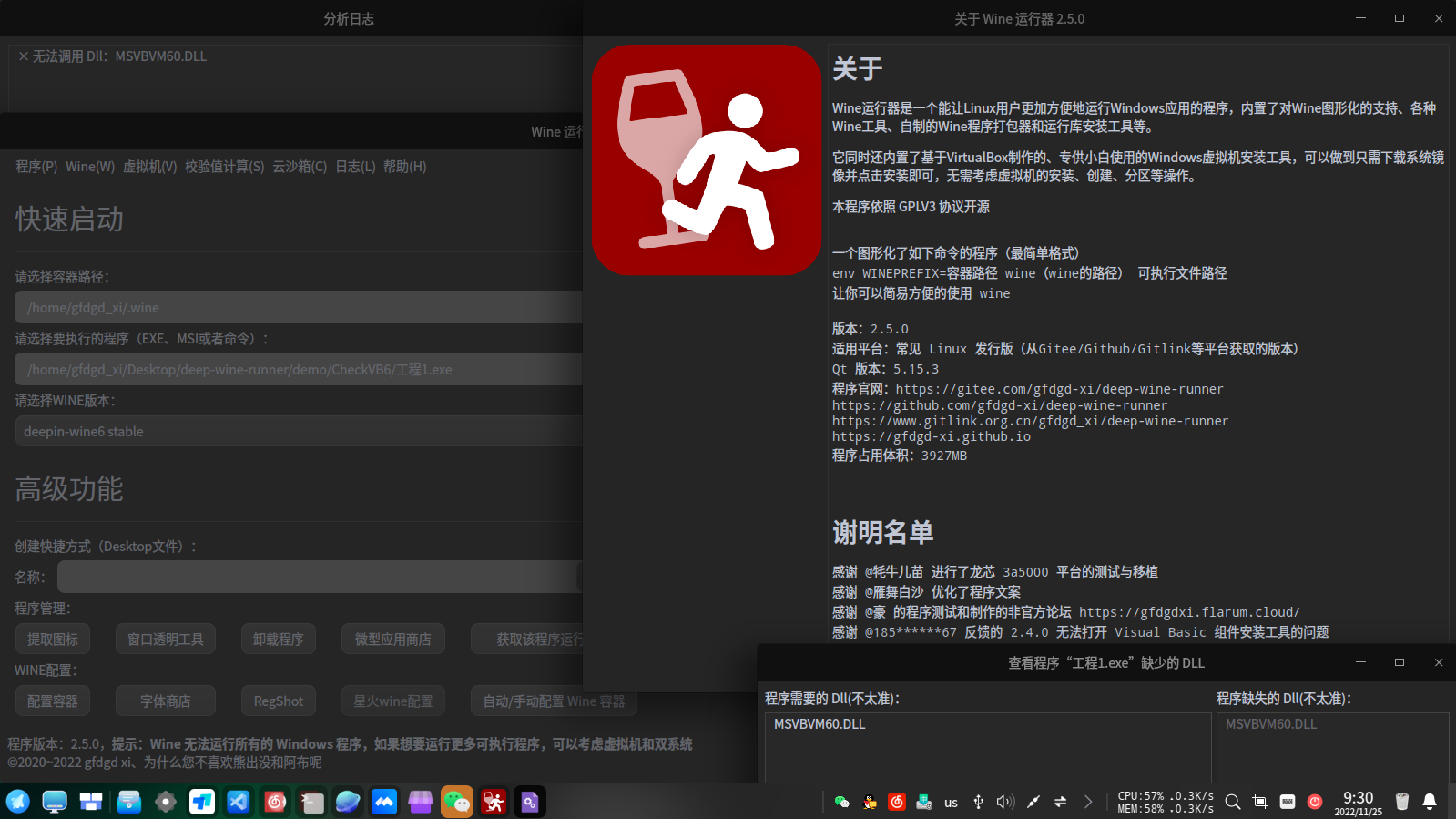The image size is (1456, 819).
Task: Open the notification bell icon
Action: (x=1430, y=802)
